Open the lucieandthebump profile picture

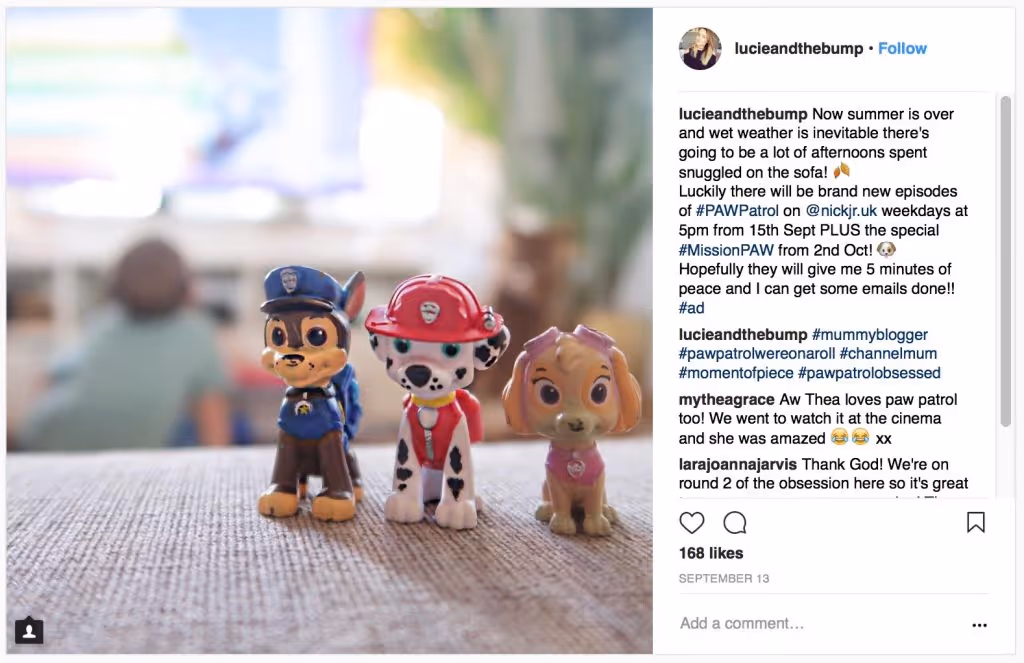tap(700, 48)
